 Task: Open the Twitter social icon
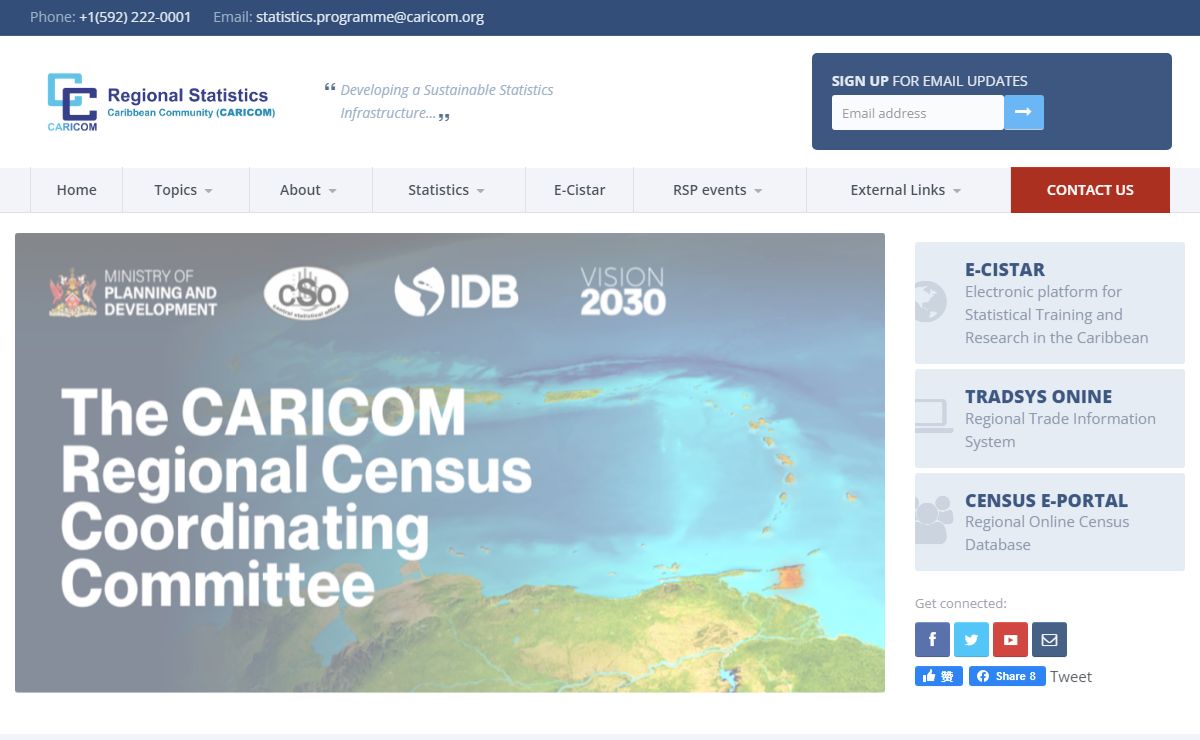pos(971,639)
